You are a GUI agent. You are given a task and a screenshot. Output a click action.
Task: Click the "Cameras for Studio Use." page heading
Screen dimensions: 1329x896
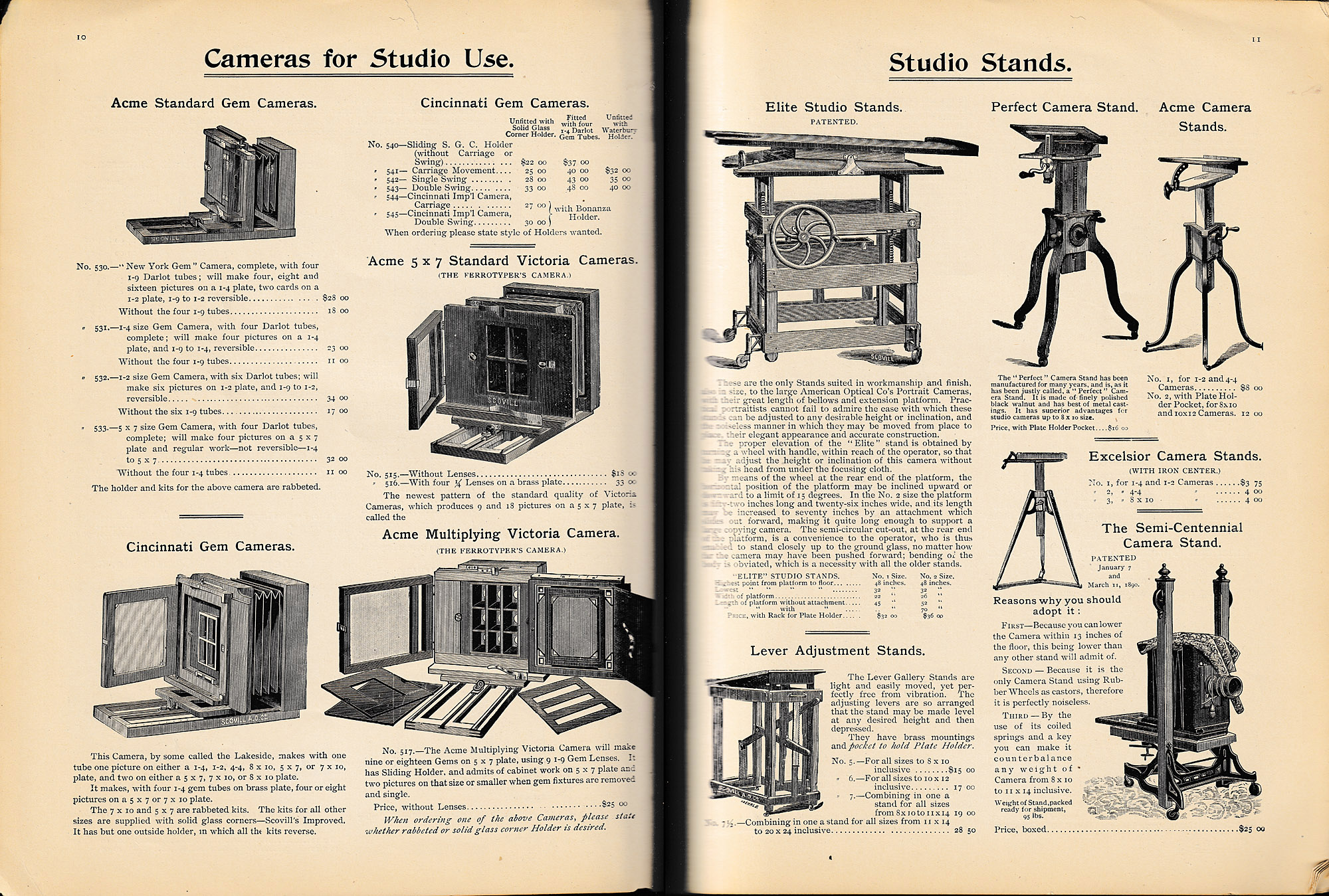(359, 58)
